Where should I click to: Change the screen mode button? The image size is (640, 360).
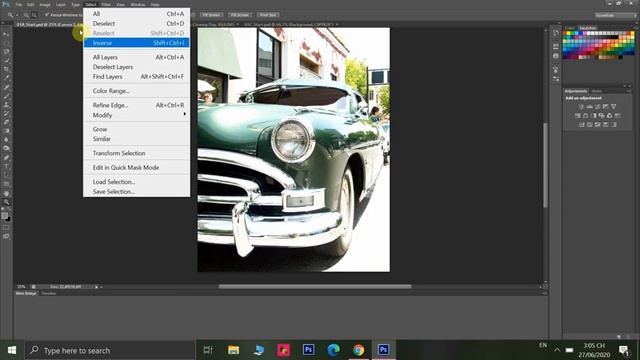tap(6, 236)
